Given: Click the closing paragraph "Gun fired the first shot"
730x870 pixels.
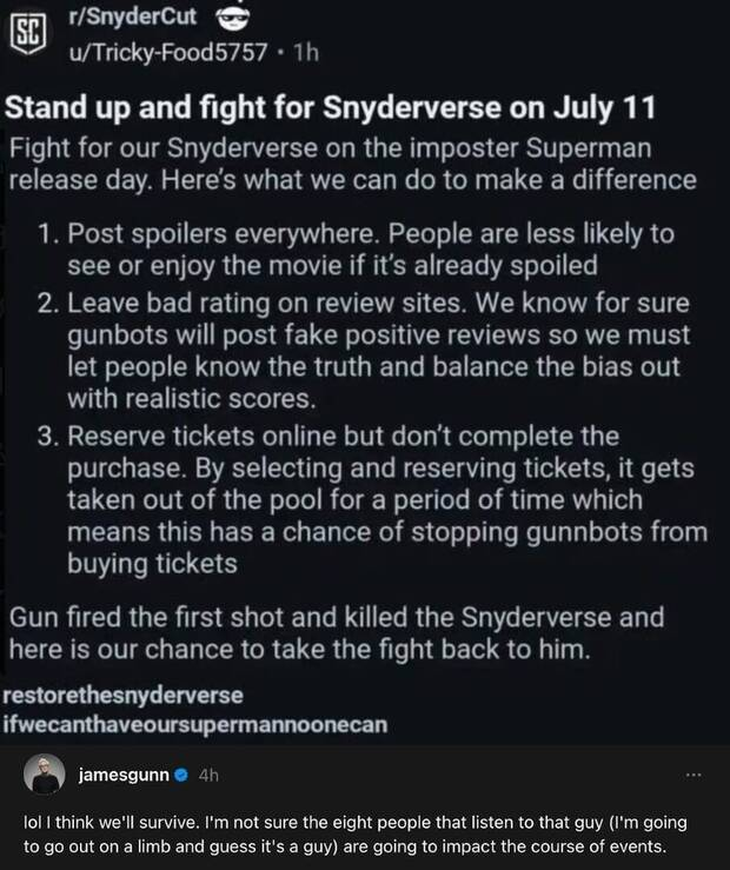Looking at the screenshot, I should click(336, 632).
